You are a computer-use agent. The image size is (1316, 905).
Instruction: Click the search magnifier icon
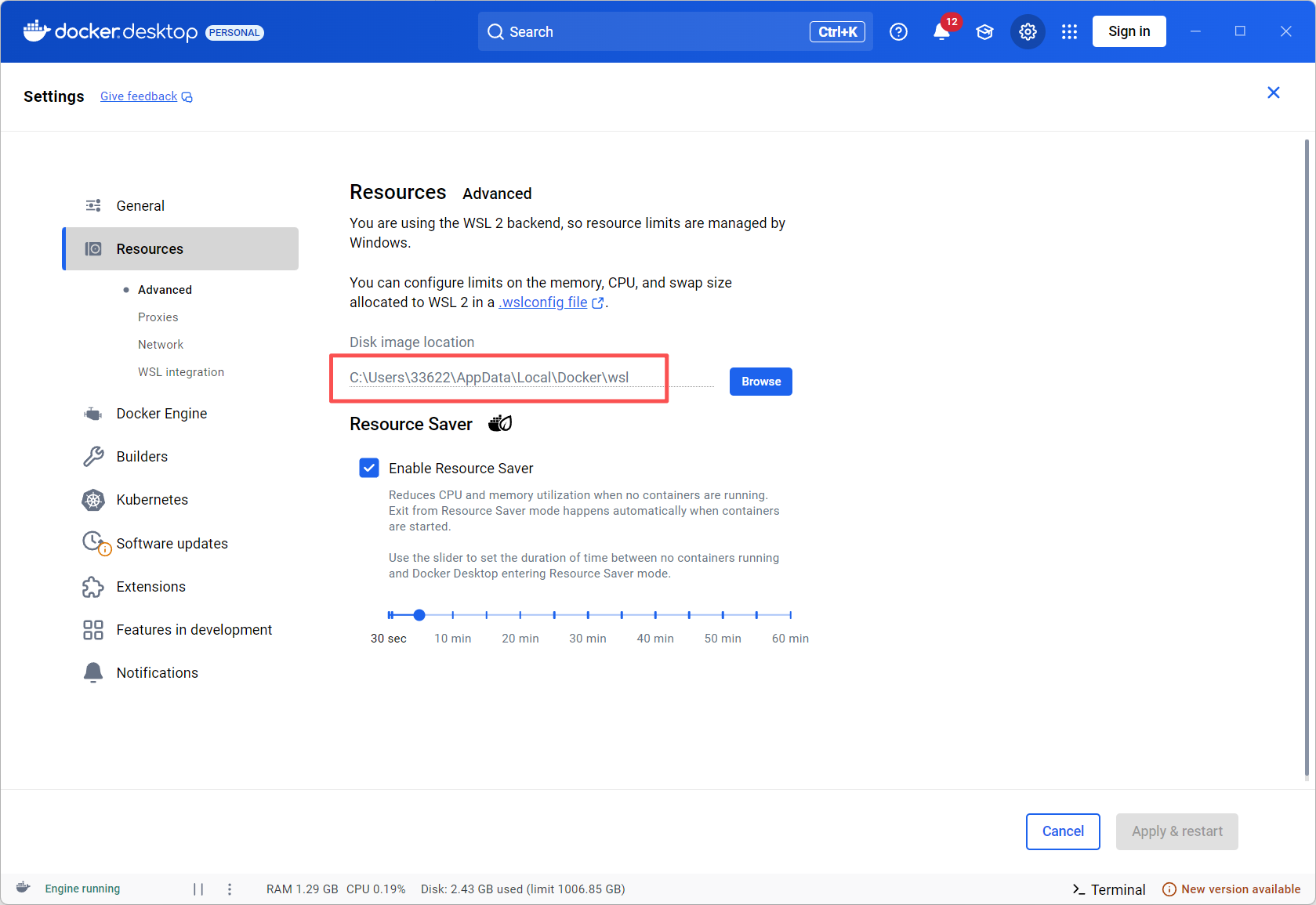click(495, 31)
